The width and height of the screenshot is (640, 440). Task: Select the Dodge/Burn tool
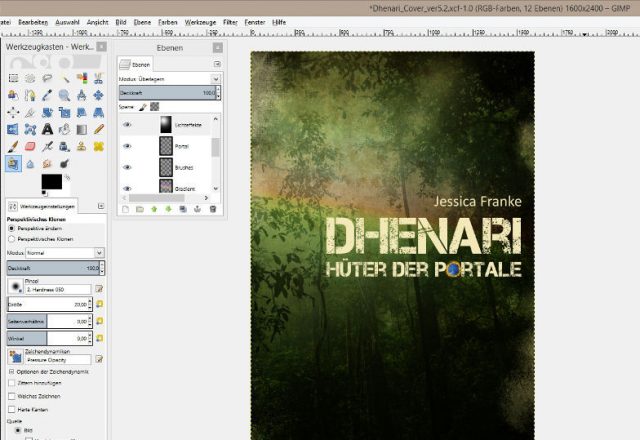[x=64, y=164]
